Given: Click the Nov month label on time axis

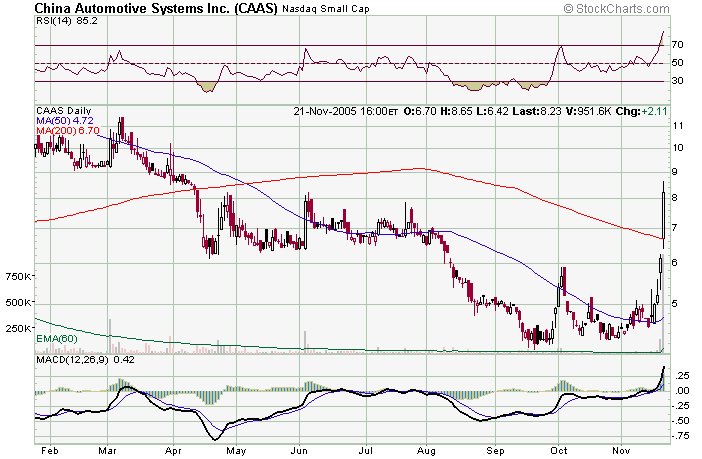Looking at the screenshot, I should click(x=621, y=450).
